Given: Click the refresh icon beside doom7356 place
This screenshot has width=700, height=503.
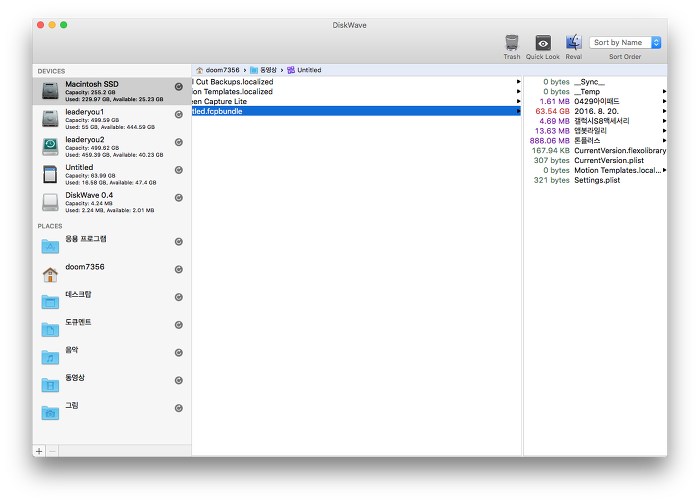Looking at the screenshot, I should point(179,269).
